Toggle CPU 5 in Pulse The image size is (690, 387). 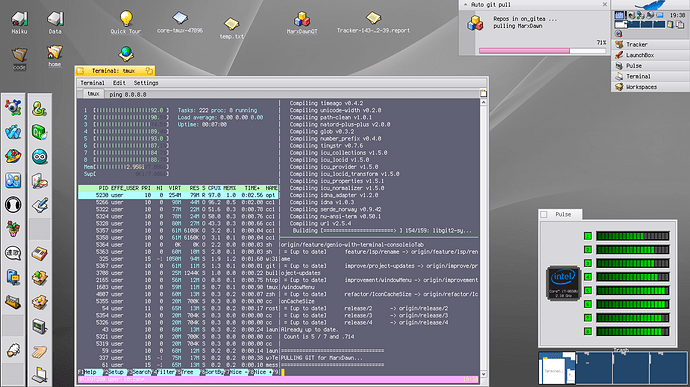click(x=588, y=291)
